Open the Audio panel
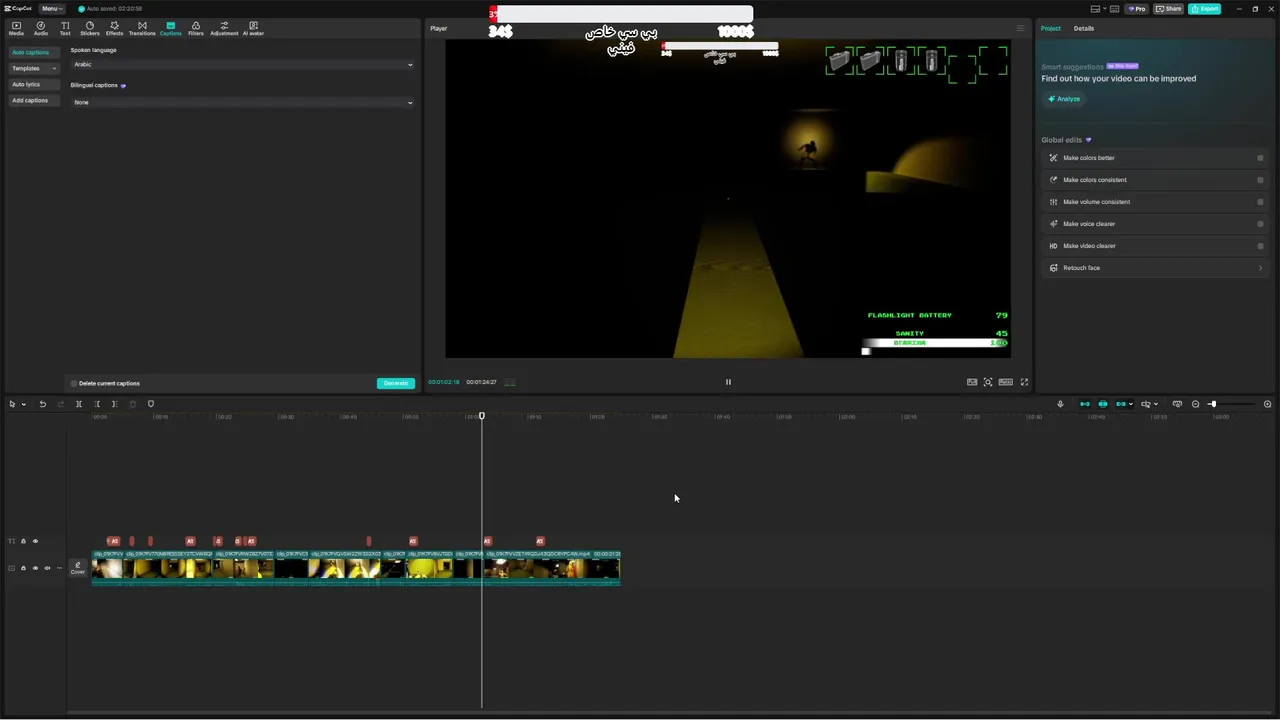This screenshot has width=1280, height=720. coord(41,28)
